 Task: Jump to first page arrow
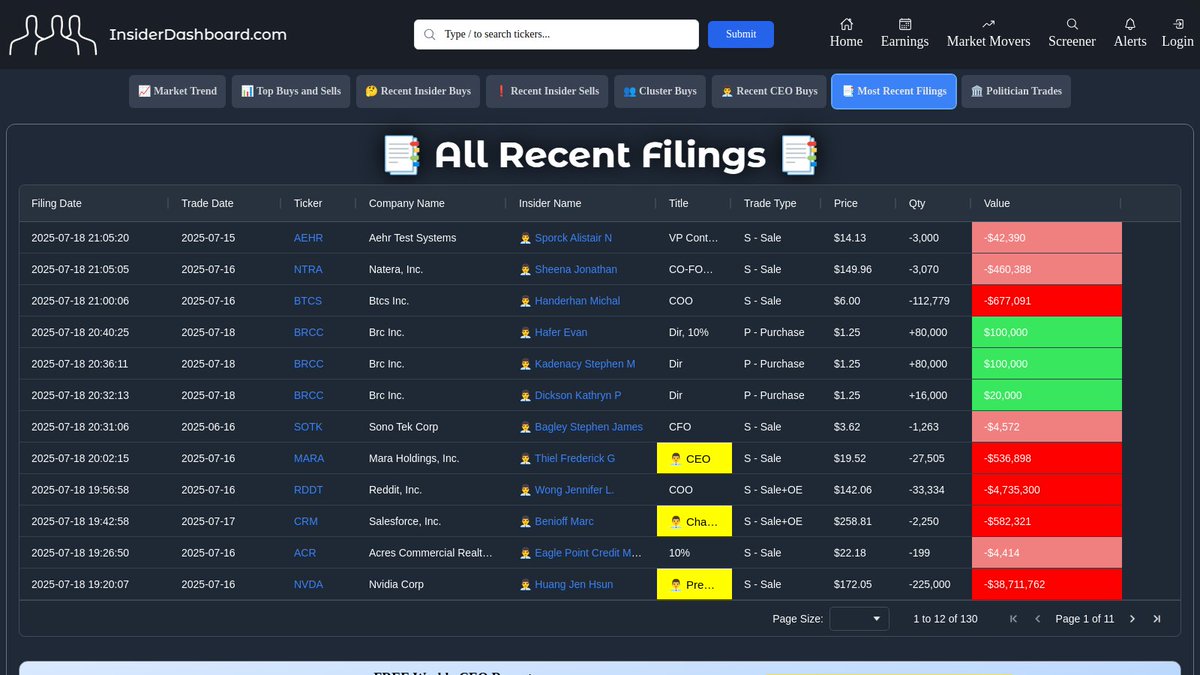1013,619
